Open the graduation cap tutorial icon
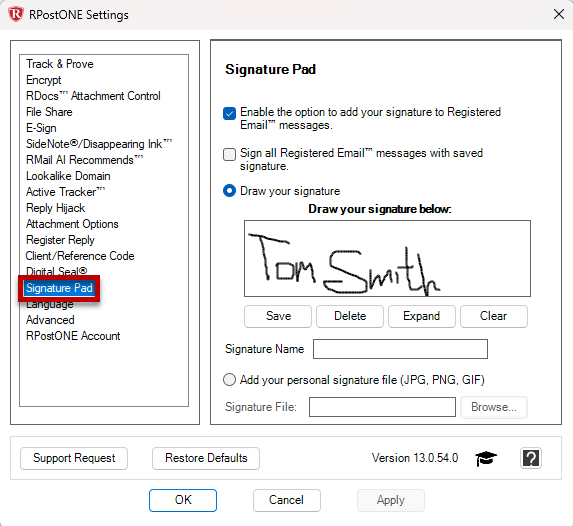Viewport: 573px width, 526px height. pos(486,458)
